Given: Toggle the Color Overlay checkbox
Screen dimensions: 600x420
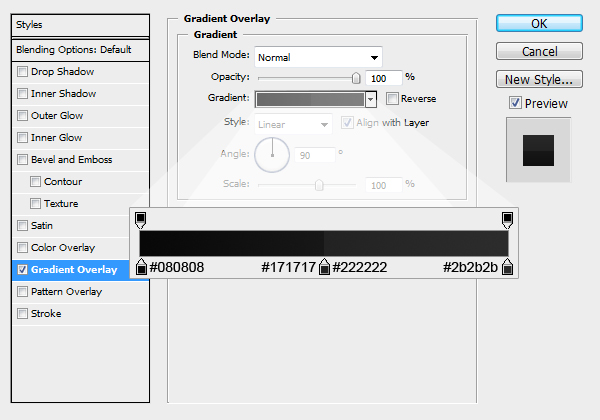Looking at the screenshot, I should pos(22,247).
